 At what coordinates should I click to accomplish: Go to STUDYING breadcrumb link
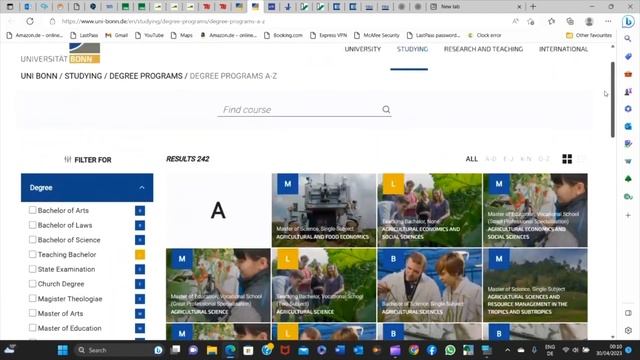tap(83, 76)
